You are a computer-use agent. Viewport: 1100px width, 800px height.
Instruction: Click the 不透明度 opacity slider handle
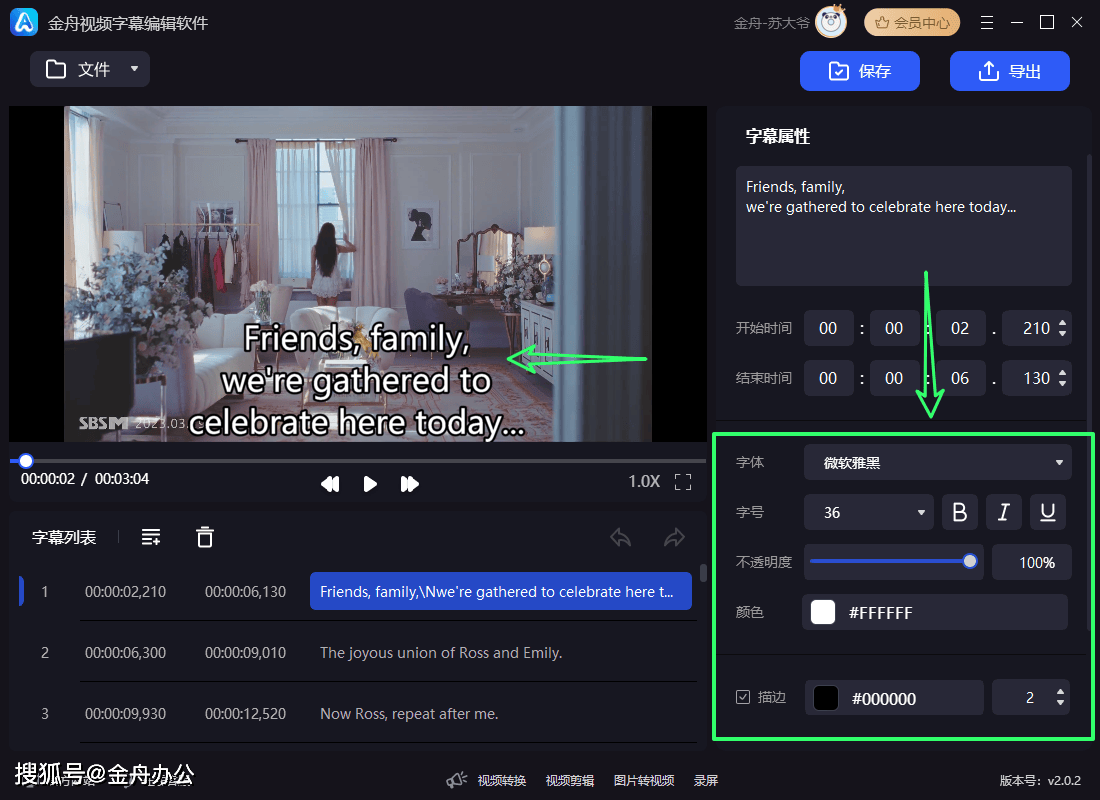pos(970,561)
